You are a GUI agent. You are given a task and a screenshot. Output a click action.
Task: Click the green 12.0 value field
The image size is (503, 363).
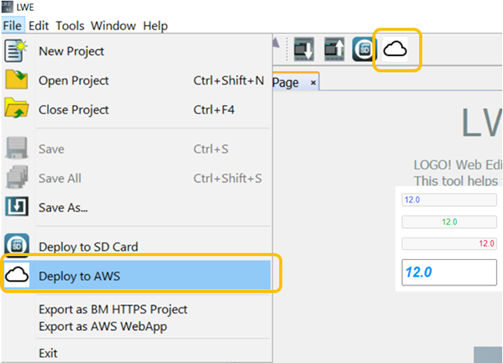pyautogui.click(x=449, y=222)
